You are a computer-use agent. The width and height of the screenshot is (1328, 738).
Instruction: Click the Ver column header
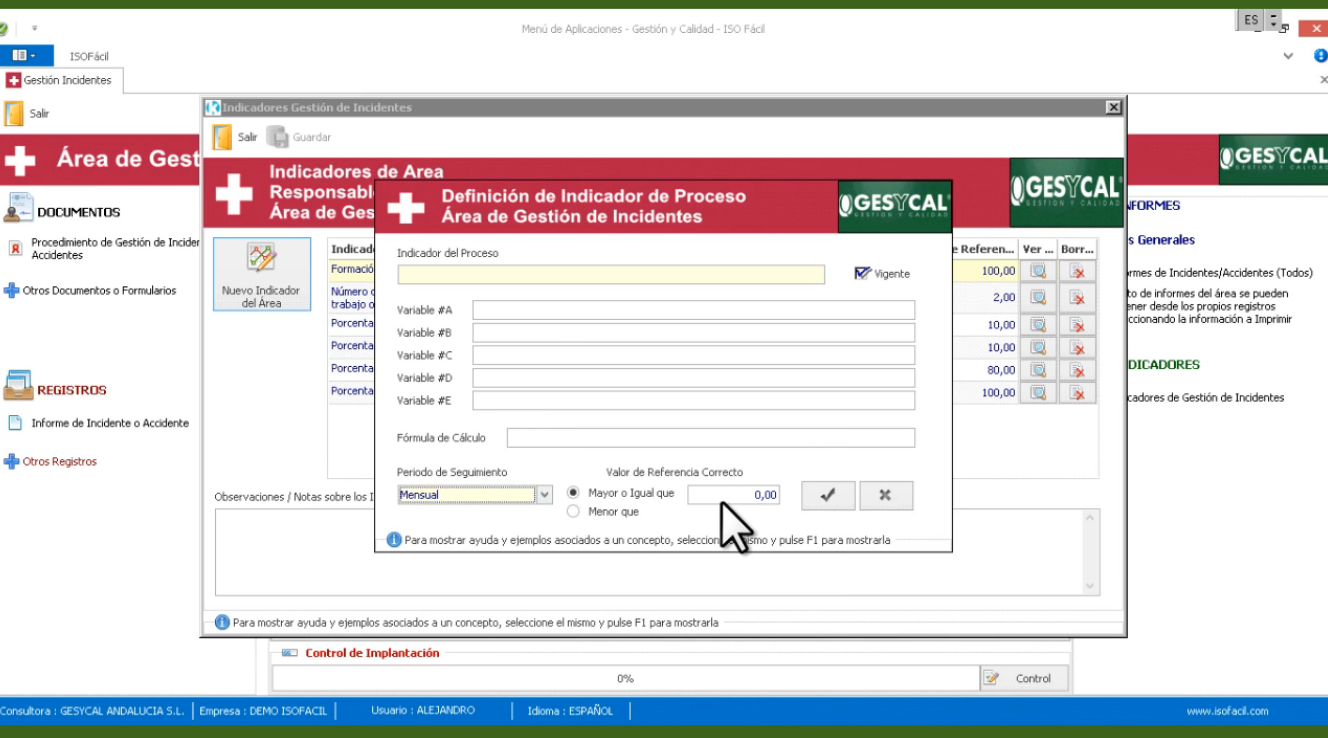pos(1038,249)
